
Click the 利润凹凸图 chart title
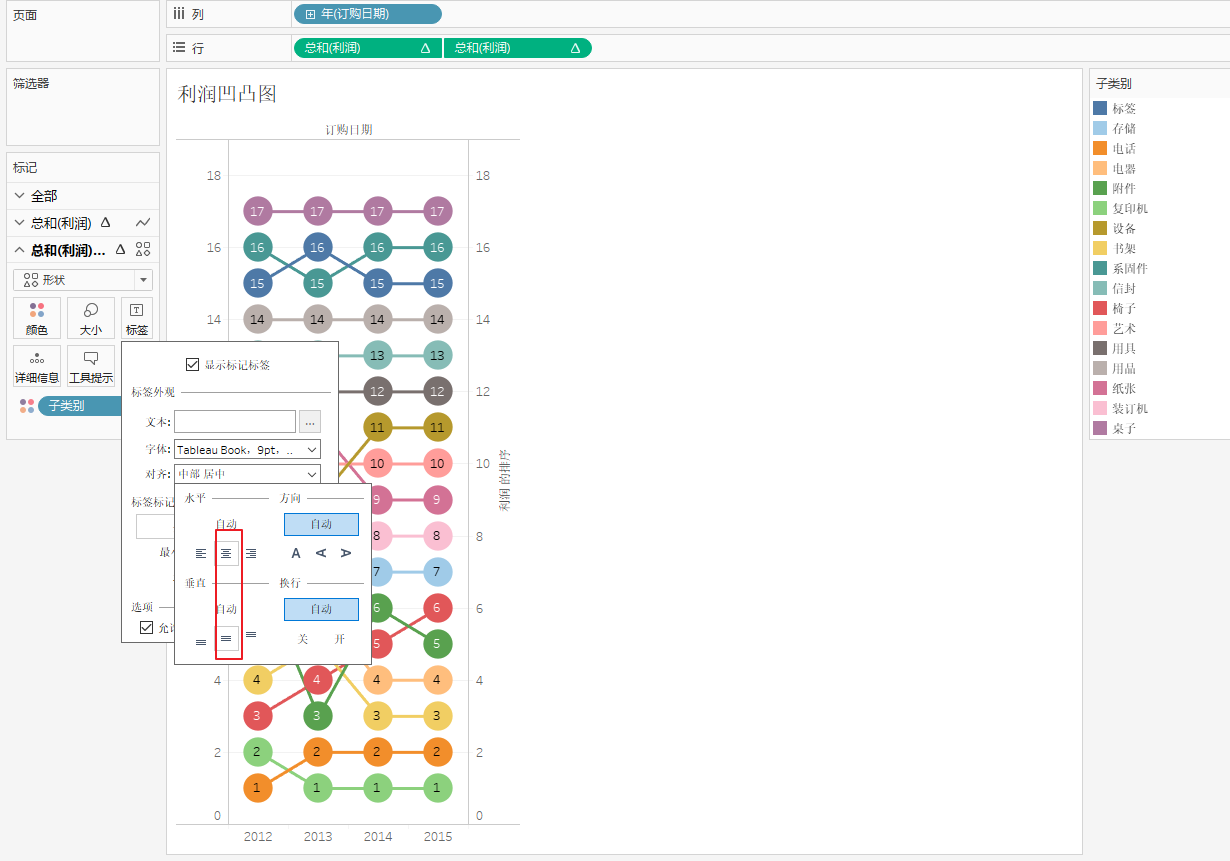[227, 94]
